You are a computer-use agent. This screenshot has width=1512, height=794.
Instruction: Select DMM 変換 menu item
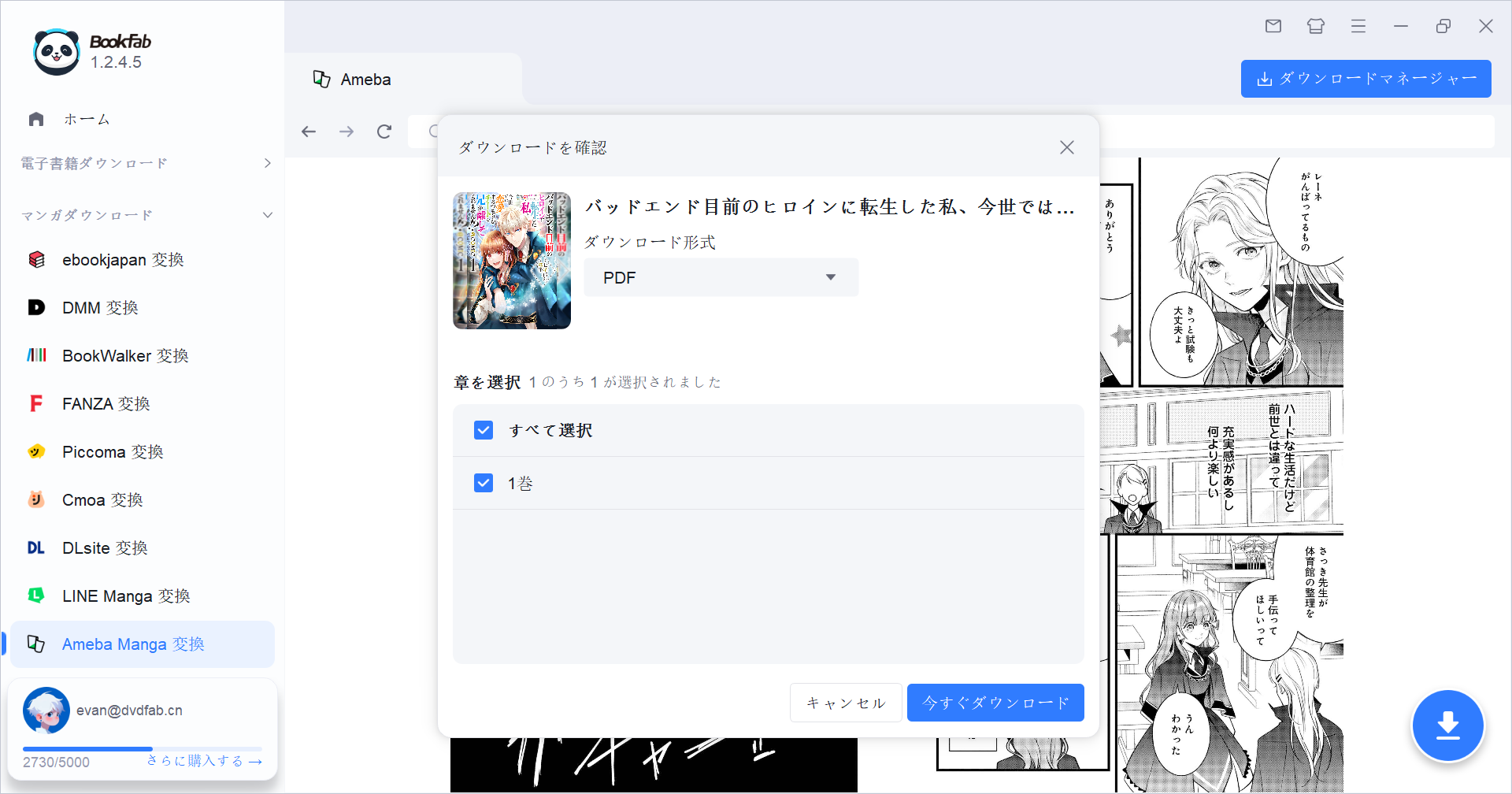[x=143, y=307]
